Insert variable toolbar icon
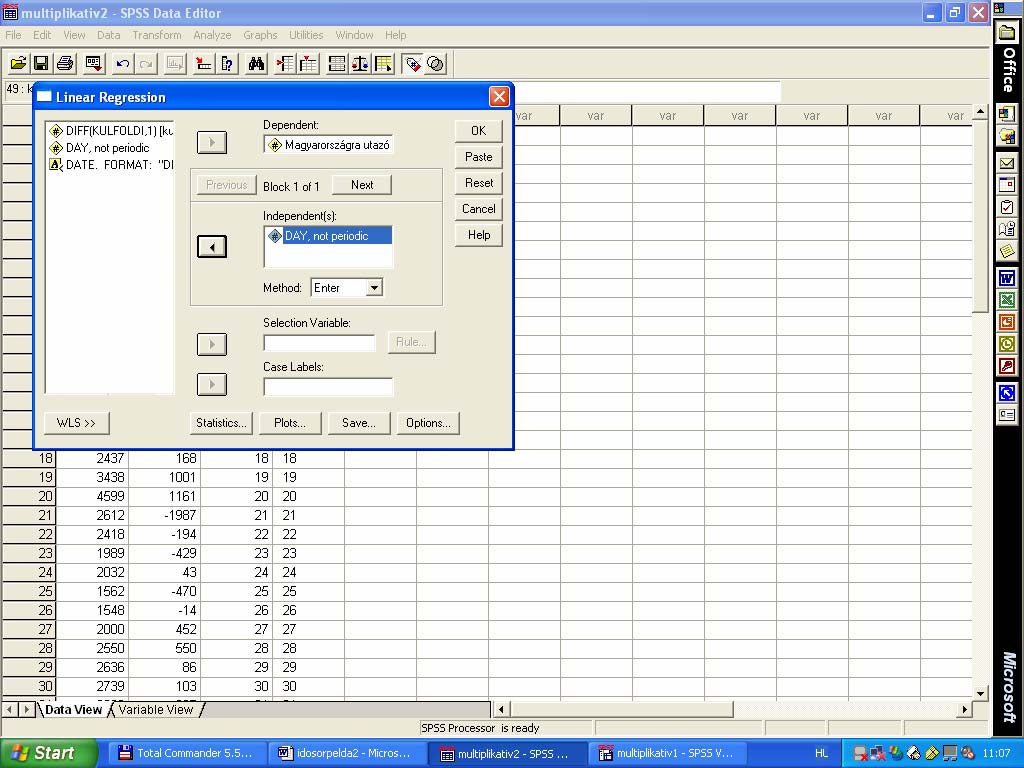Image resolution: width=1024 pixels, height=768 pixels. (308, 63)
